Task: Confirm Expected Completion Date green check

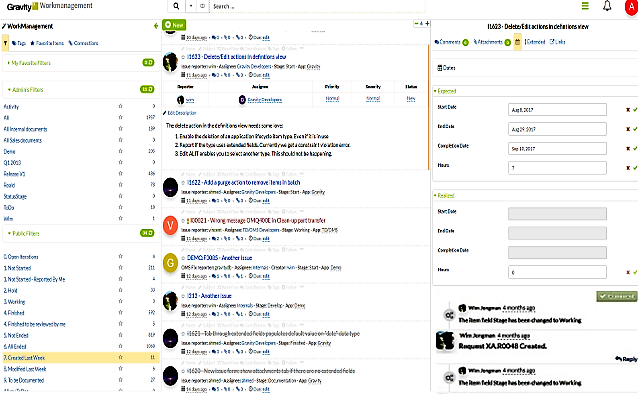Action: [x=635, y=149]
